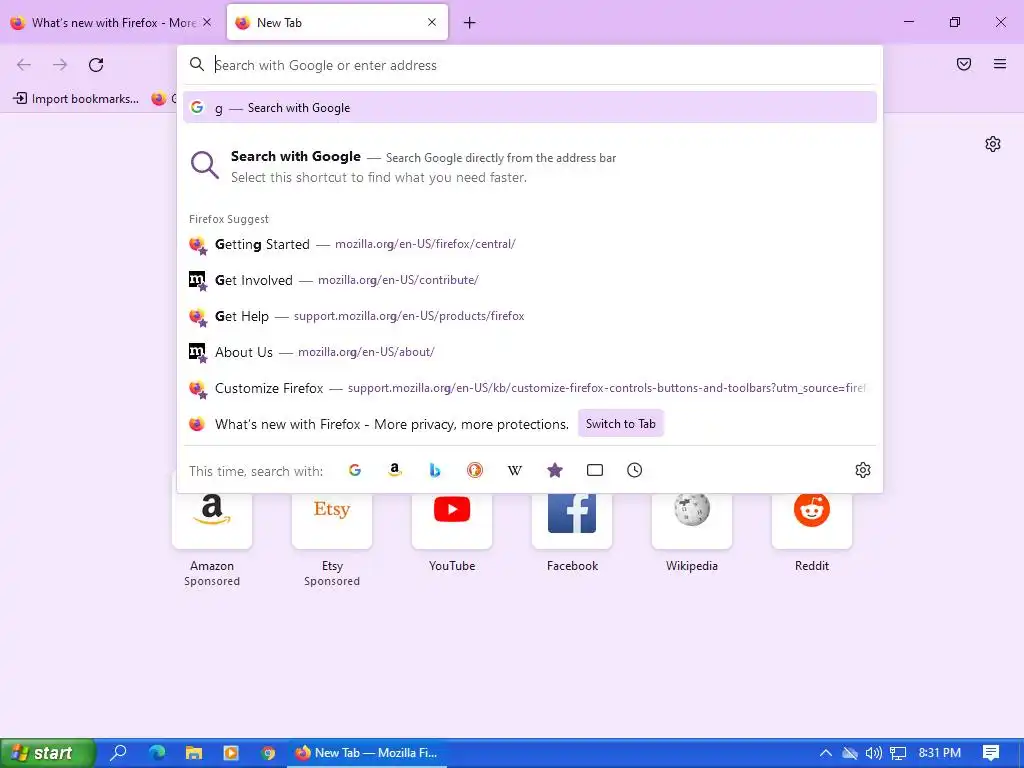Go forward one page
This screenshot has width=1024, height=768.
tap(60, 65)
